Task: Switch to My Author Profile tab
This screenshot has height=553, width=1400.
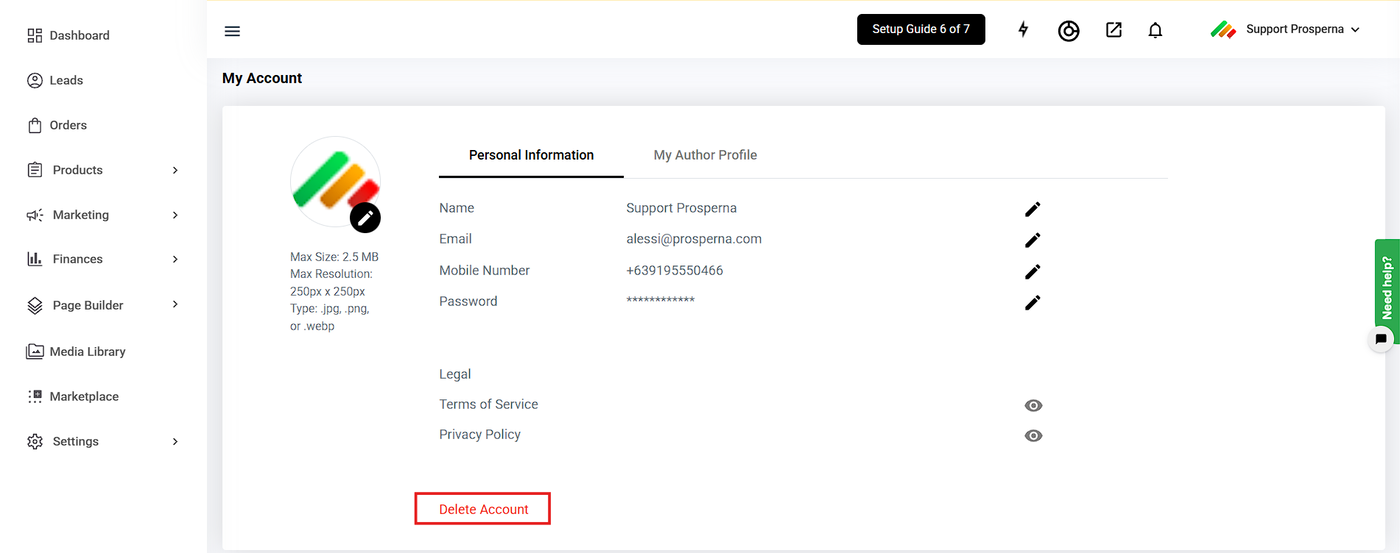Action: click(x=705, y=155)
